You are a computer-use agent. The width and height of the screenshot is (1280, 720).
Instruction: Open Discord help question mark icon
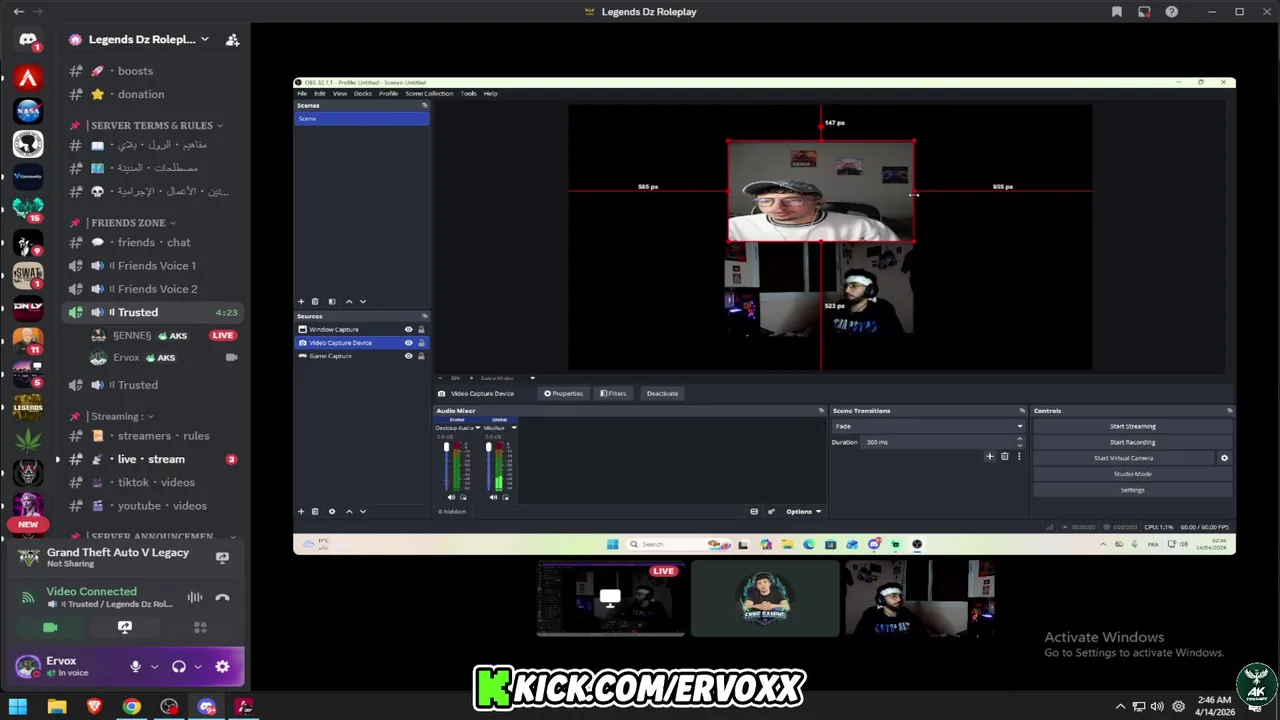coord(1171,12)
